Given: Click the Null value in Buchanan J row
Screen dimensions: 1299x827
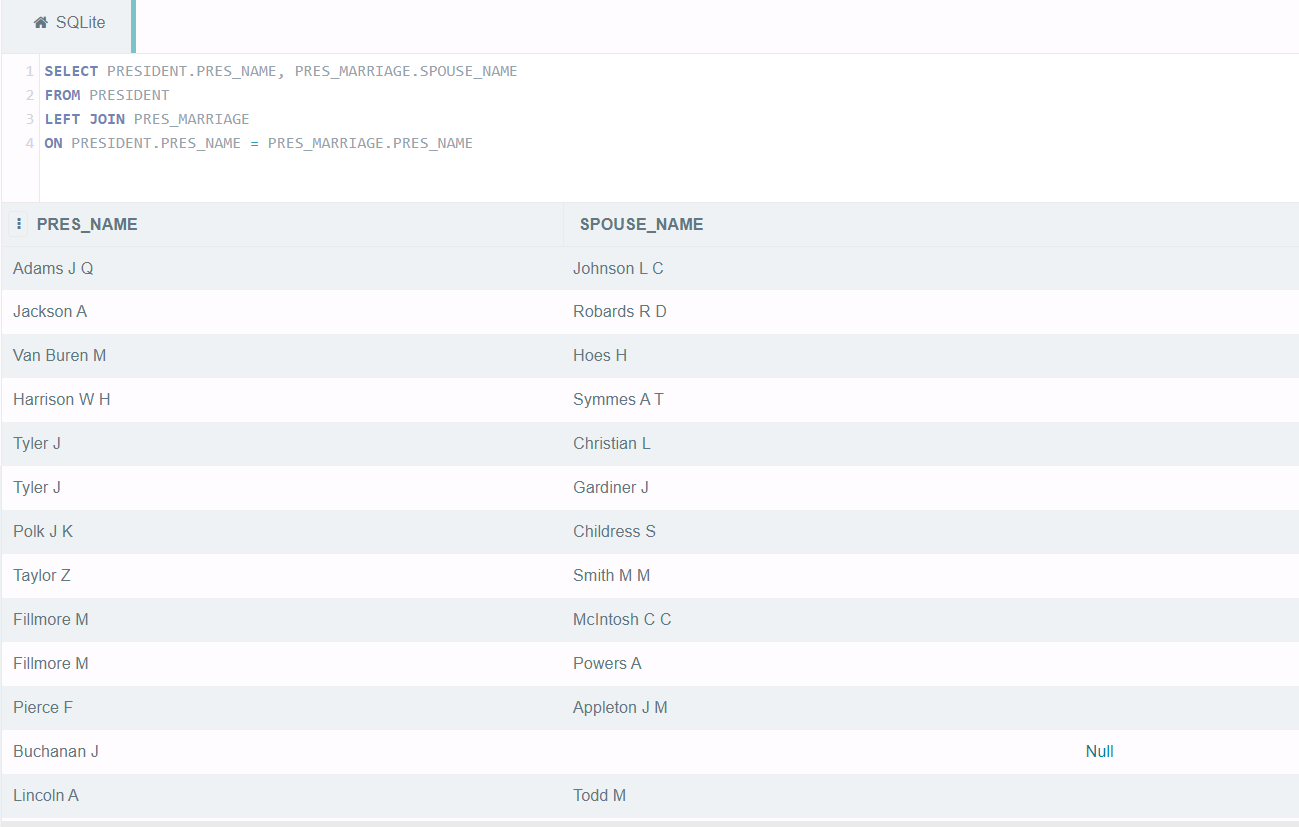Looking at the screenshot, I should point(1099,752).
